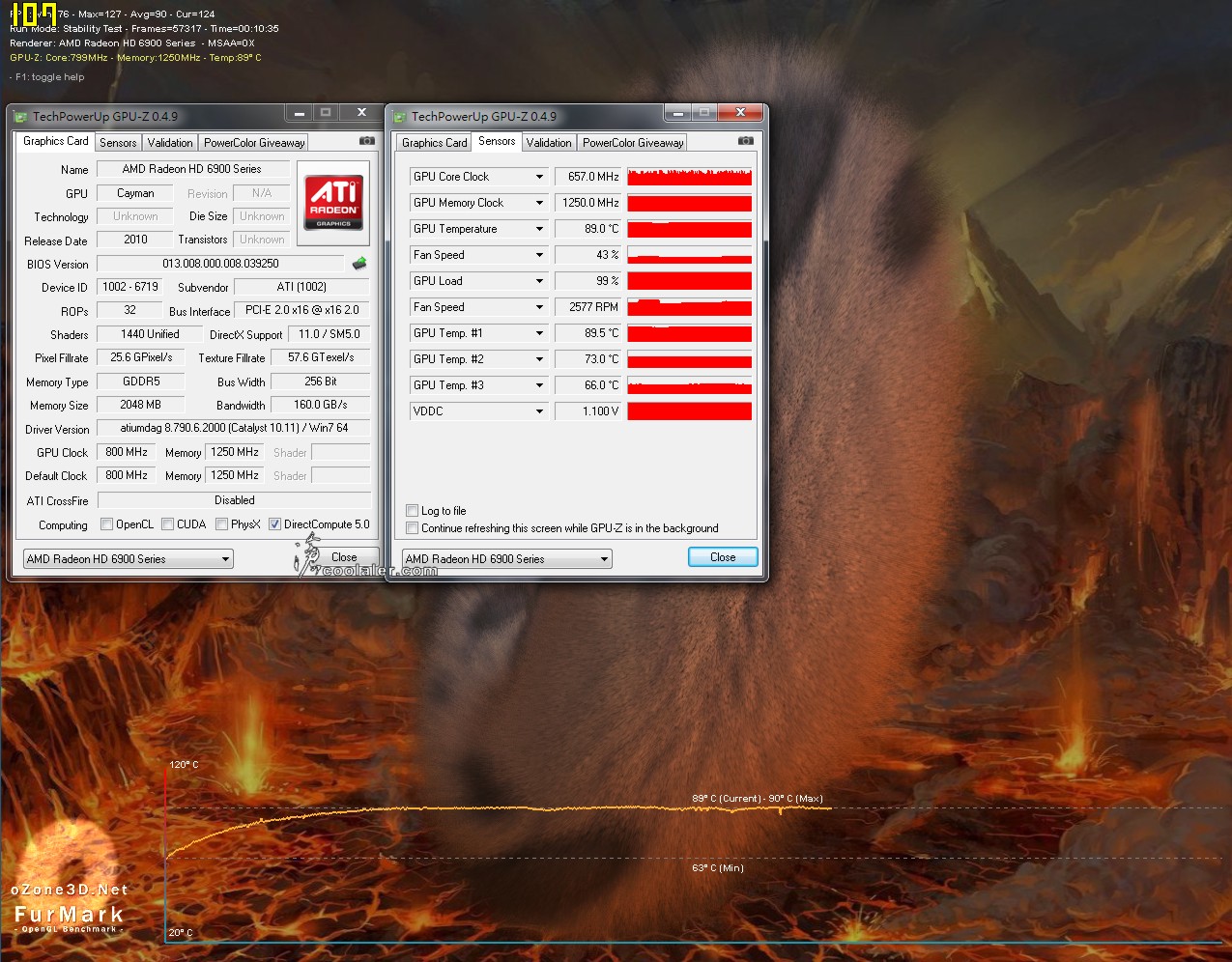This screenshot has width=1232, height=962.
Task: Click the GPU-Z title bar icon of left window
Action: [x=20, y=117]
